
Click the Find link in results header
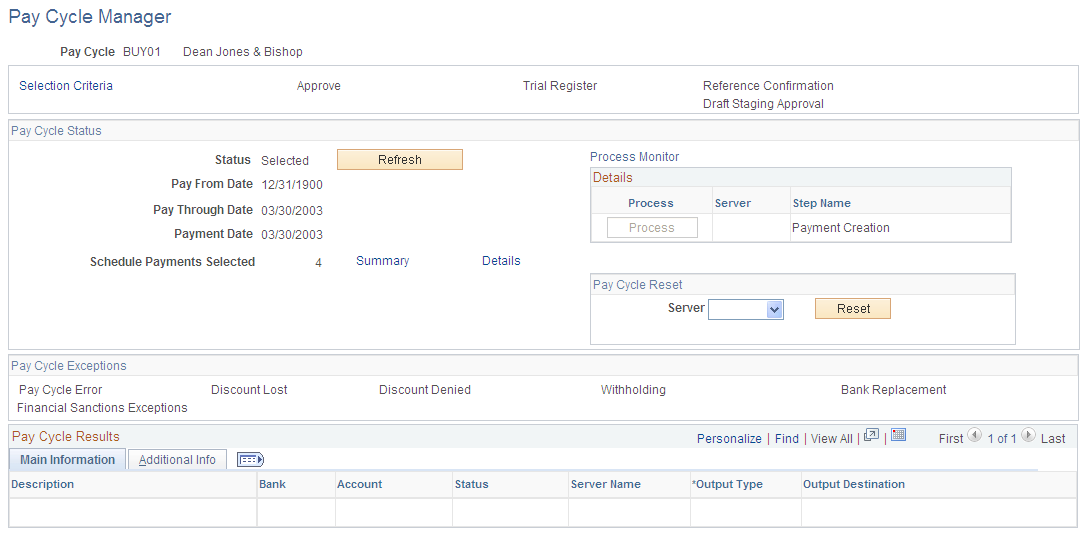(x=787, y=438)
